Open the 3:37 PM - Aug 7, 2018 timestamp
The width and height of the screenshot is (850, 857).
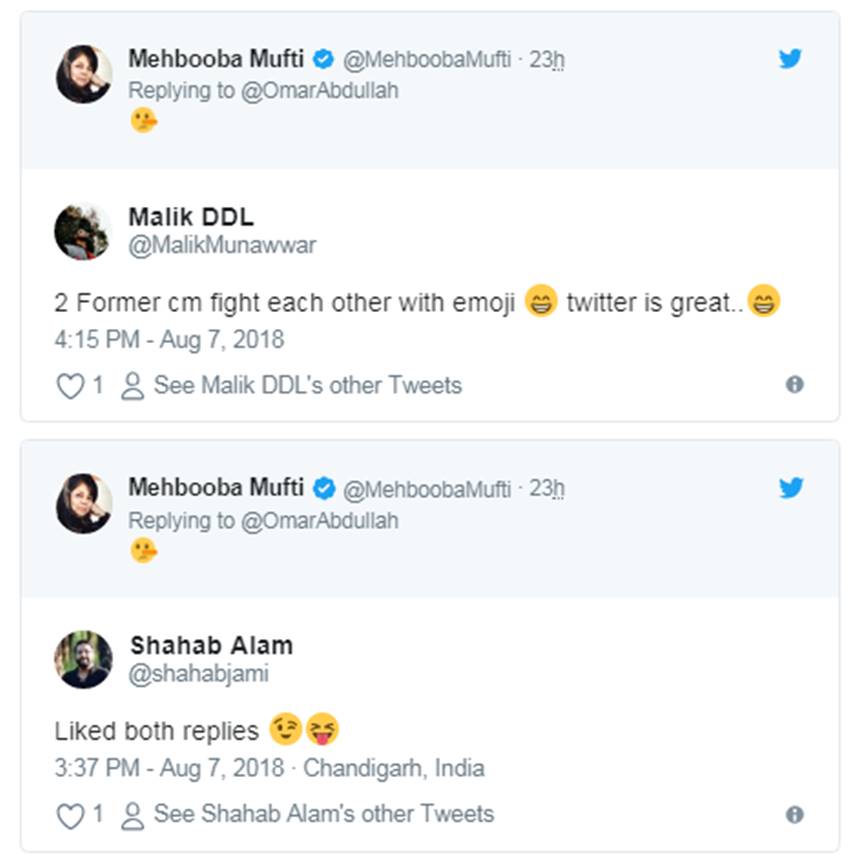pyautogui.click(x=169, y=768)
